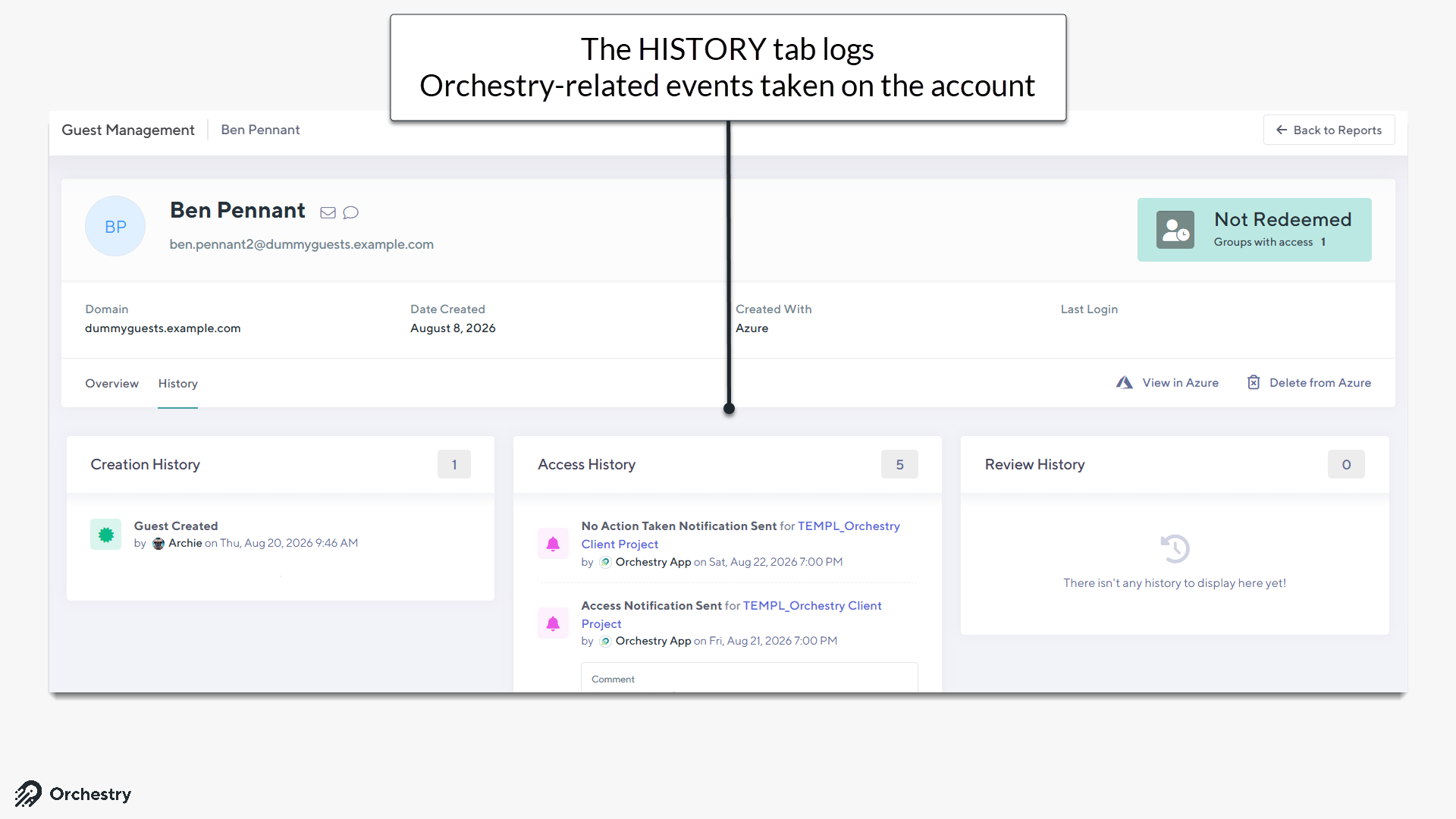Click the Not Redeemed guest status icon

click(1175, 230)
